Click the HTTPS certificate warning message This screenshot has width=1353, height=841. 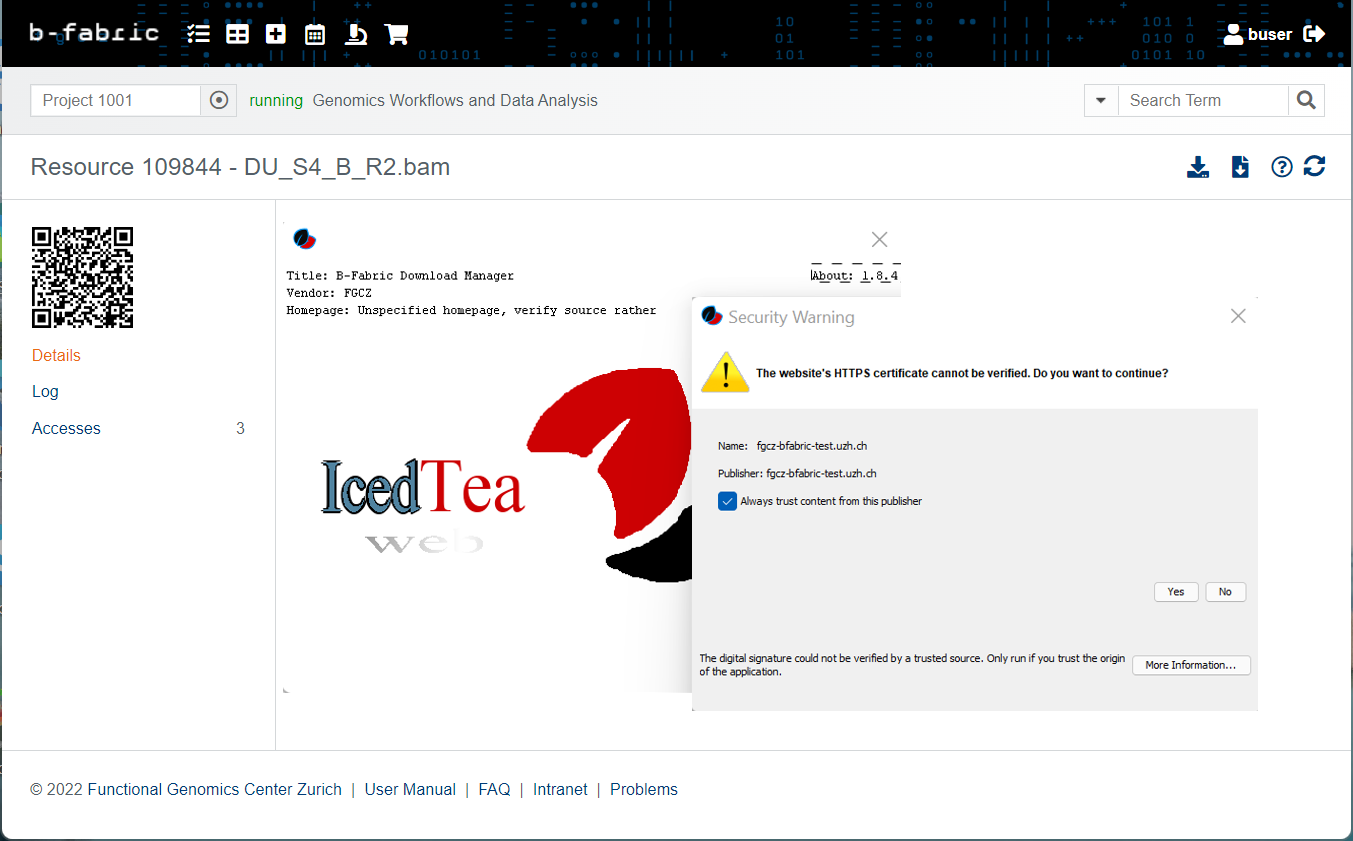point(962,373)
